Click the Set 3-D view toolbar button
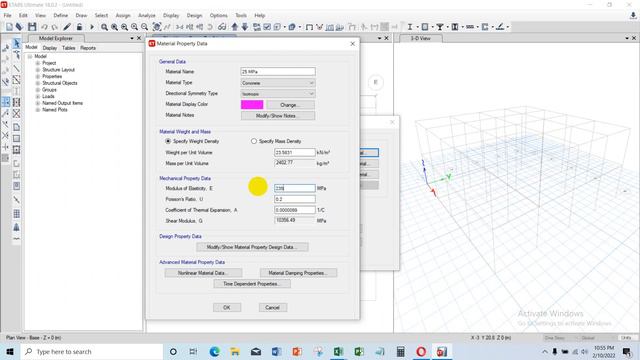Viewport: 640px width, 360px height. point(179,27)
